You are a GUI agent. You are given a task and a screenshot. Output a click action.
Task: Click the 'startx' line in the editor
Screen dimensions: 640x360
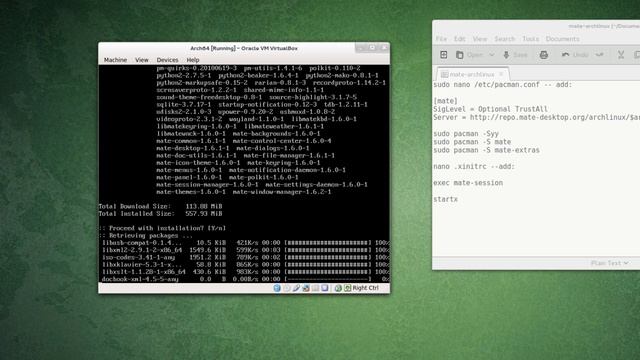point(445,199)
